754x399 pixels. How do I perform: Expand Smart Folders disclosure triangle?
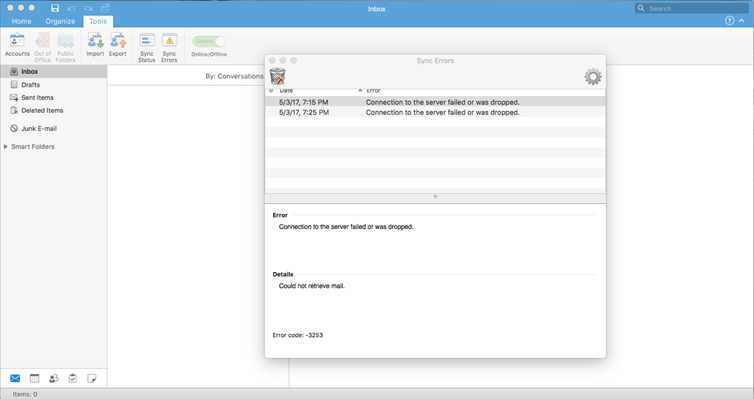(6, 147)
